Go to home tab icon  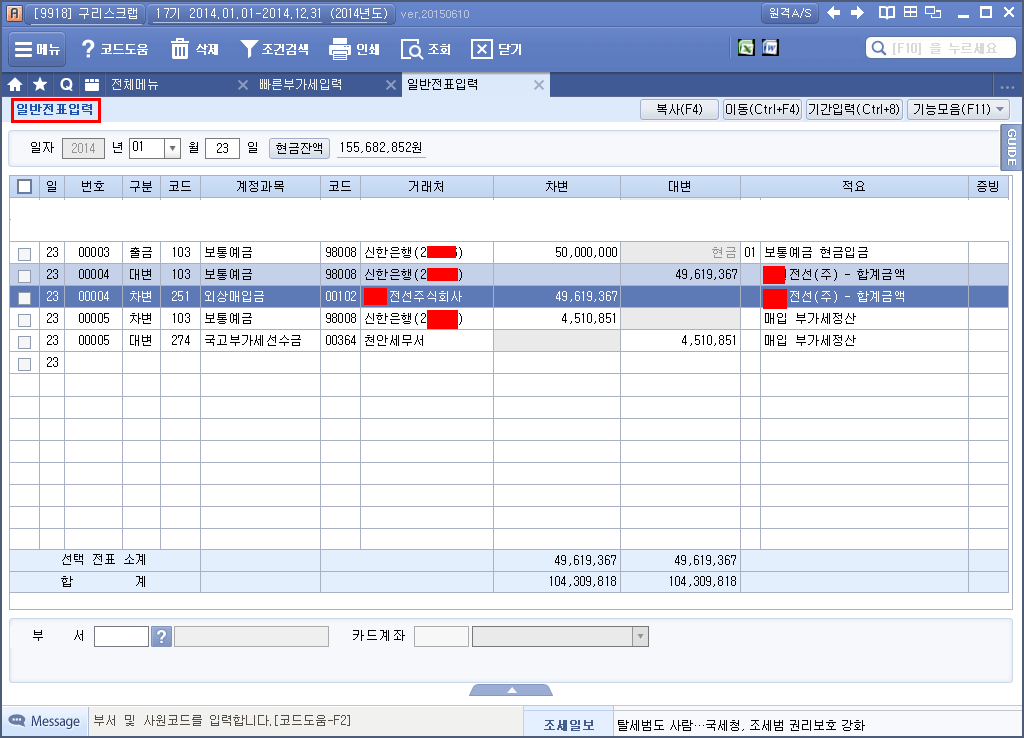15,84
